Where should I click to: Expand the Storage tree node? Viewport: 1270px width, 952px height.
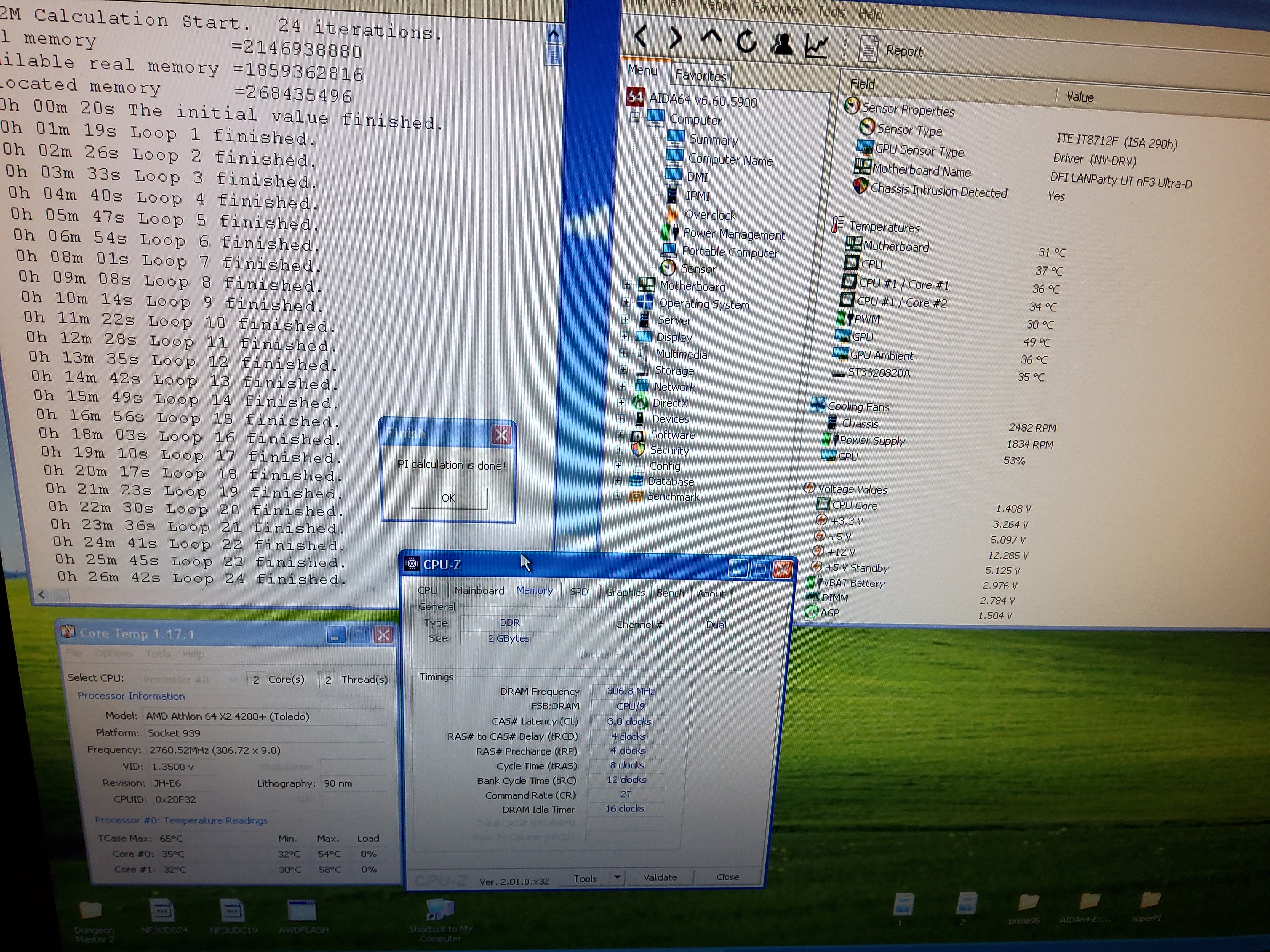(623, 370)
